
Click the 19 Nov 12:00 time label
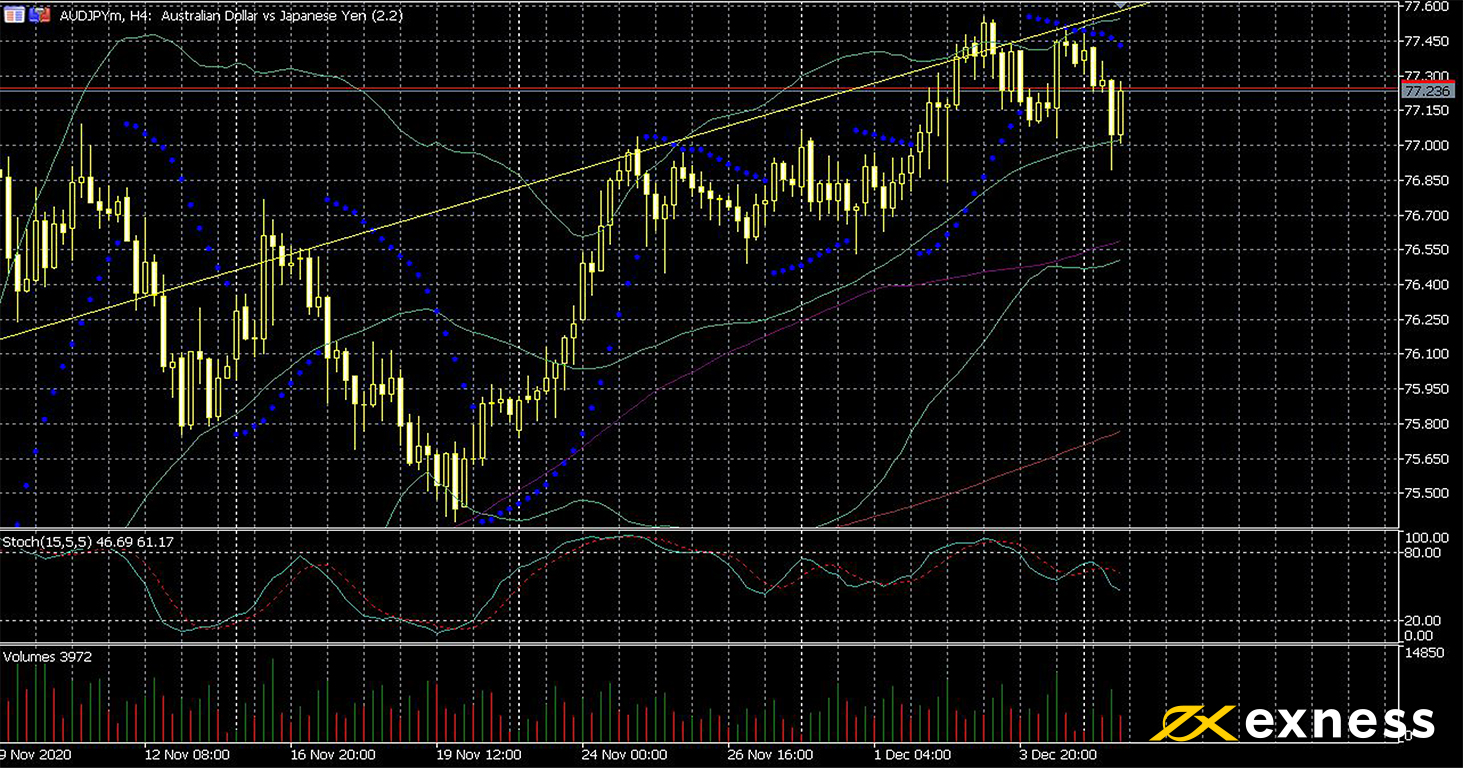click(x=478, y=754)
